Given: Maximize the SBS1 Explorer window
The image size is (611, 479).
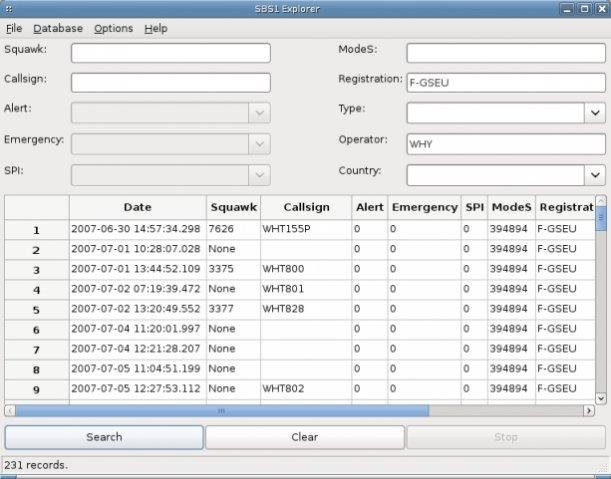Looking at the screenshot, I should click(584, 9).
